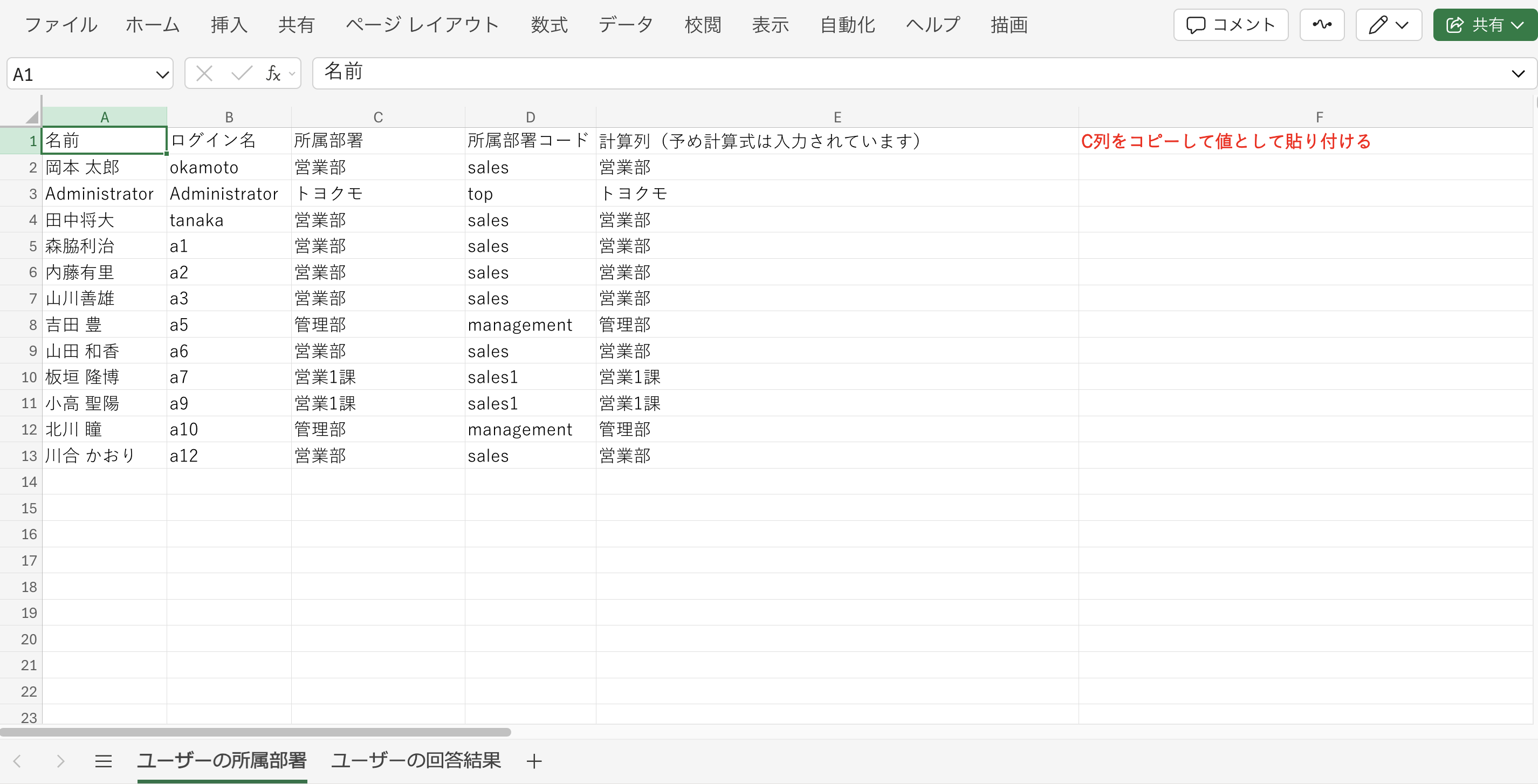Click cell 森脇利治
The width and height of the screenshot is (1538, 784).
(105, 246)
